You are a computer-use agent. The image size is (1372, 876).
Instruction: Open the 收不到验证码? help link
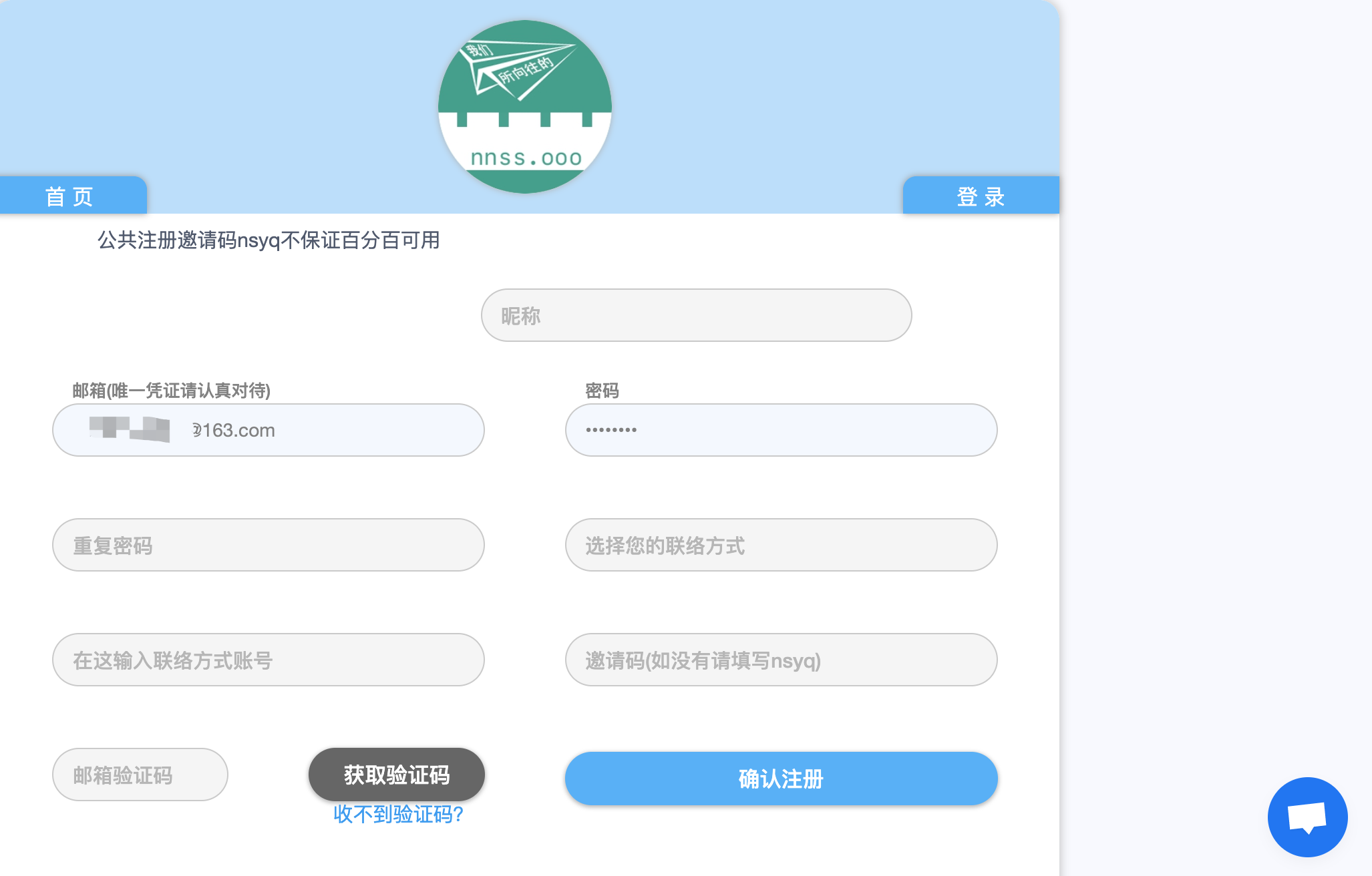coord(398,814)
